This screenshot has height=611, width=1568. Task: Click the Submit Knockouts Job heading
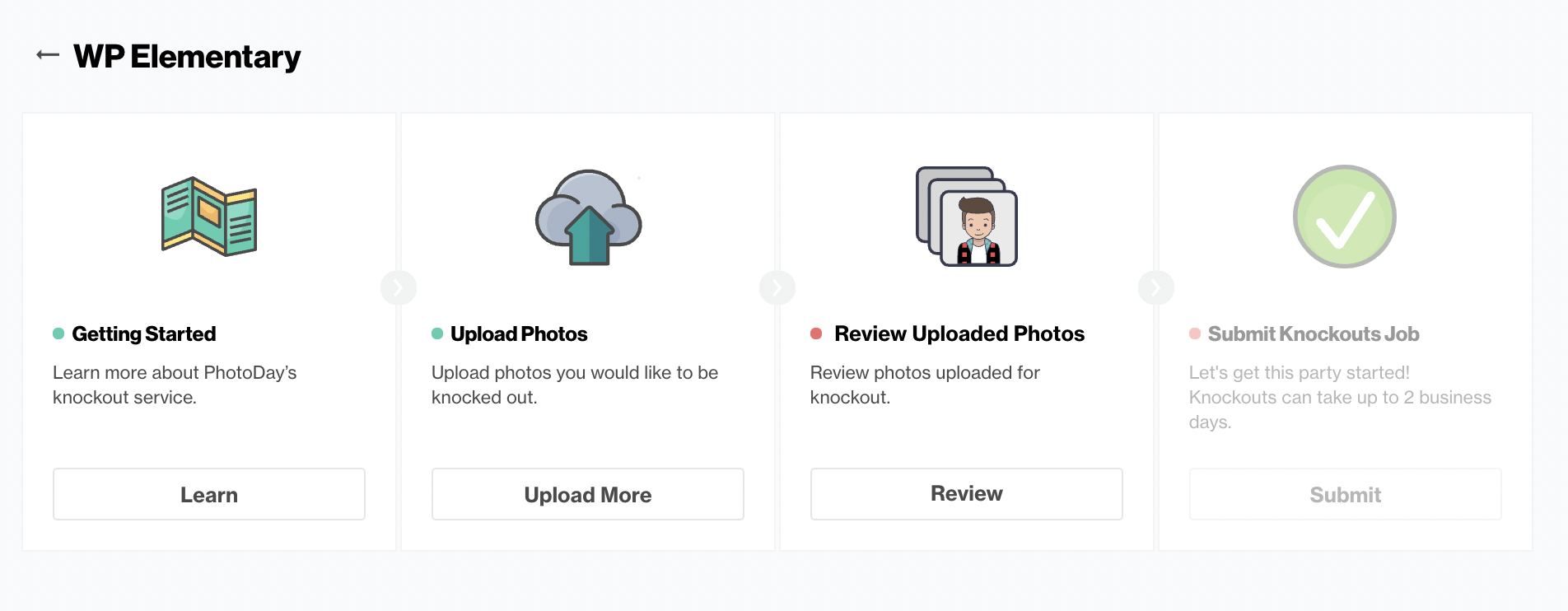click(x=1314, y=333)
